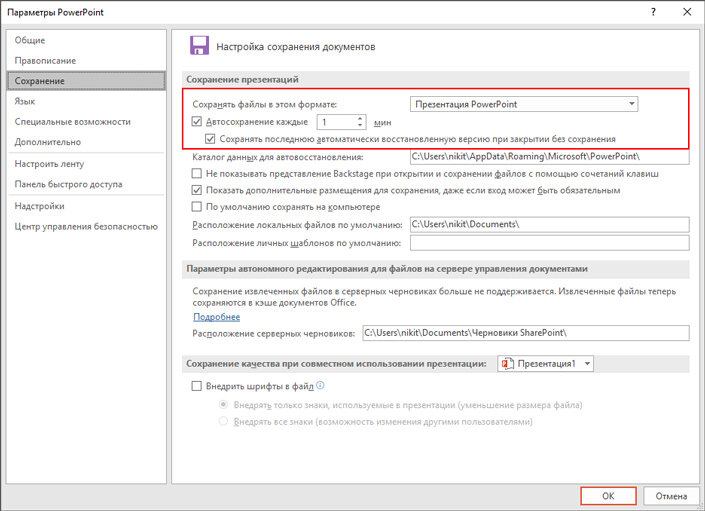Click the info icon next to Внедрить шрифты в файл
Viewport: 705px width, 511px height.
click(x=320, y=385)
